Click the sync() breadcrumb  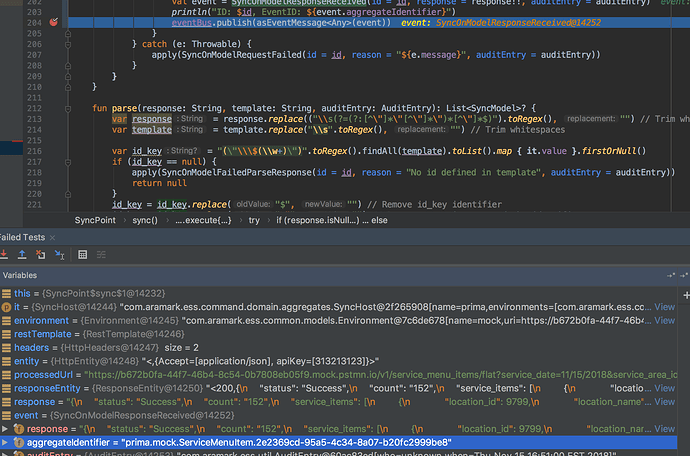click(x=145, y=220)
